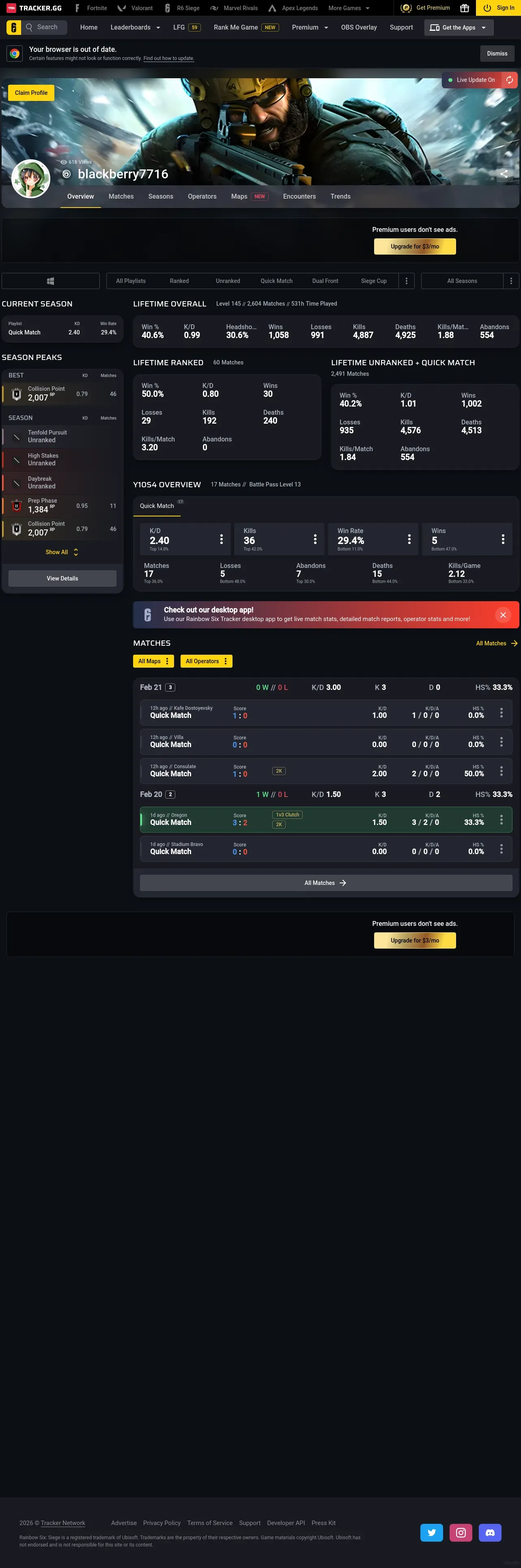This screenshot has height=1568, width=521.
Task: Click the Sign In button
Action: click(499, 8)
